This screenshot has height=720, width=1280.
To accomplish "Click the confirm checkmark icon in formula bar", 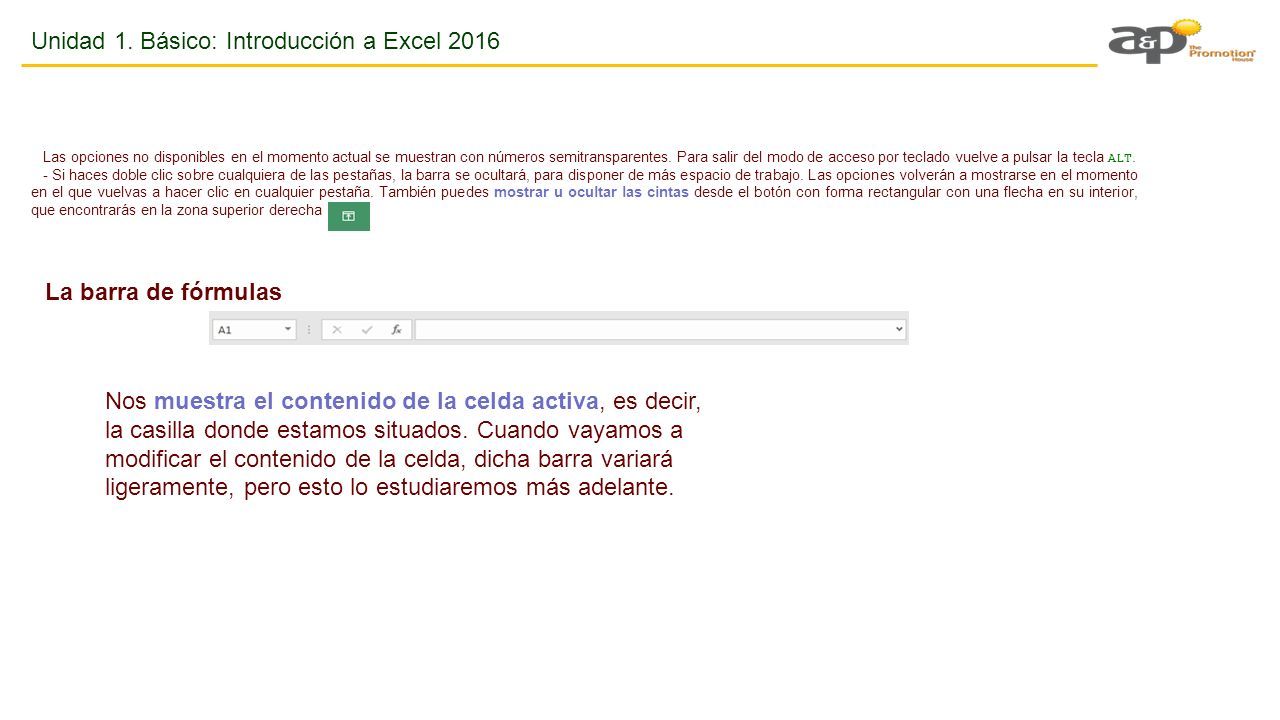I will [367, 329].
